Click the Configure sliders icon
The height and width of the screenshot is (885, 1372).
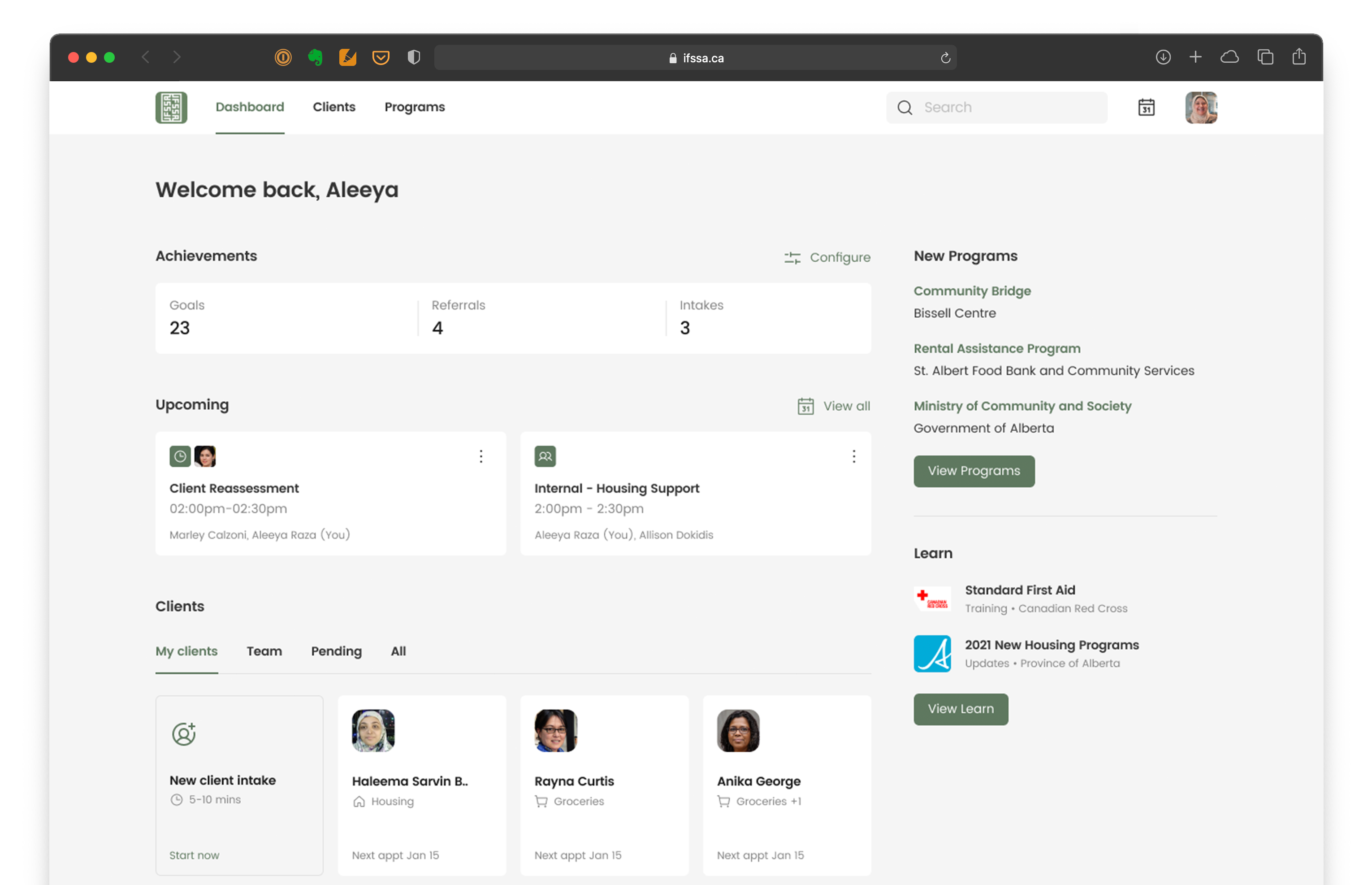point(792,258)
